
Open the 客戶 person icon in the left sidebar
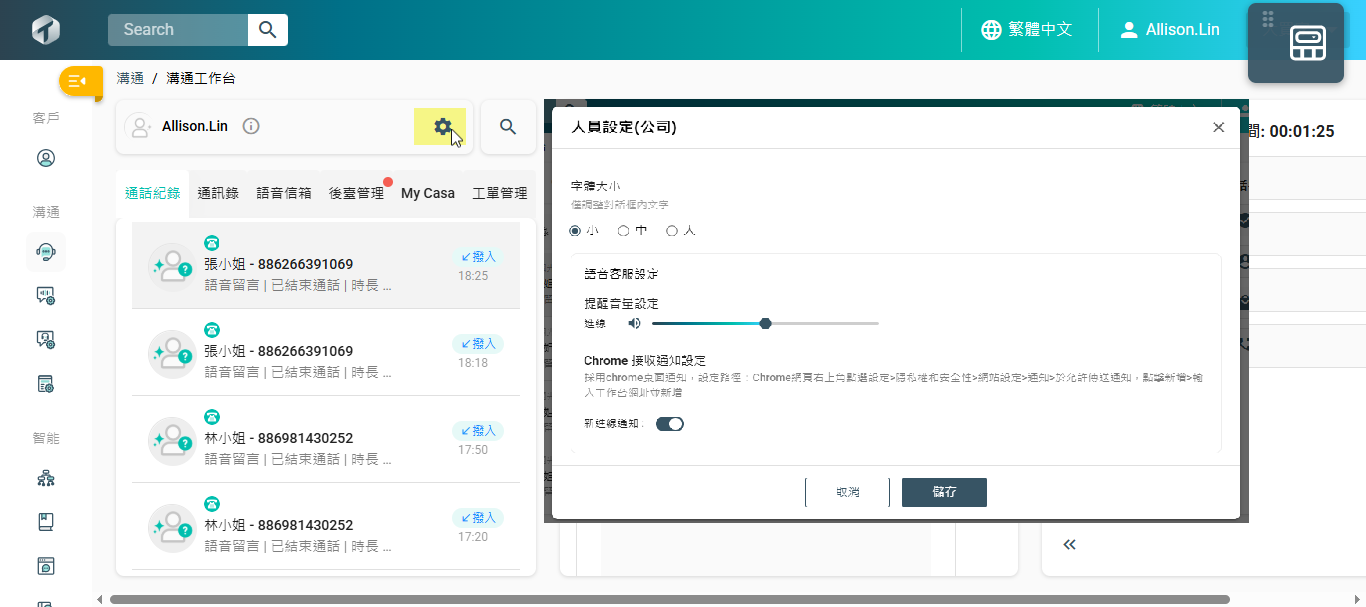45,158
